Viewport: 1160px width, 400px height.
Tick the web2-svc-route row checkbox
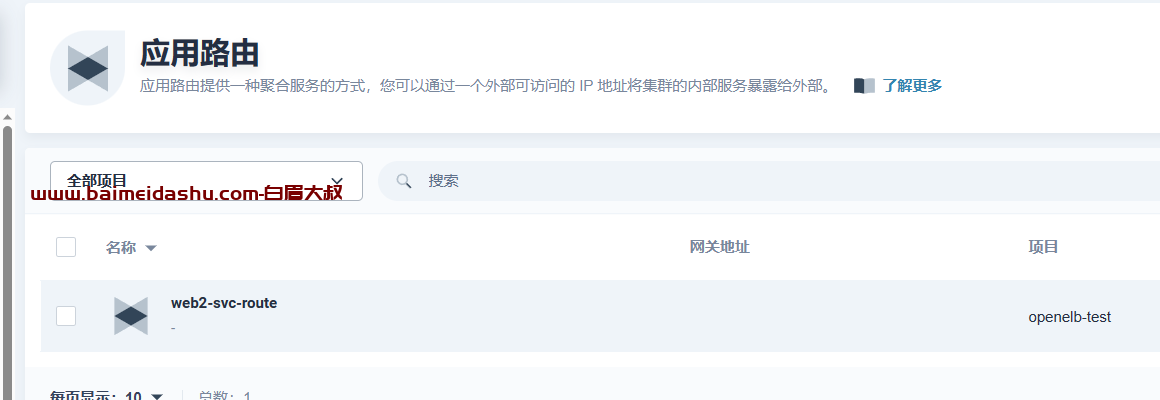pos(66,316)
